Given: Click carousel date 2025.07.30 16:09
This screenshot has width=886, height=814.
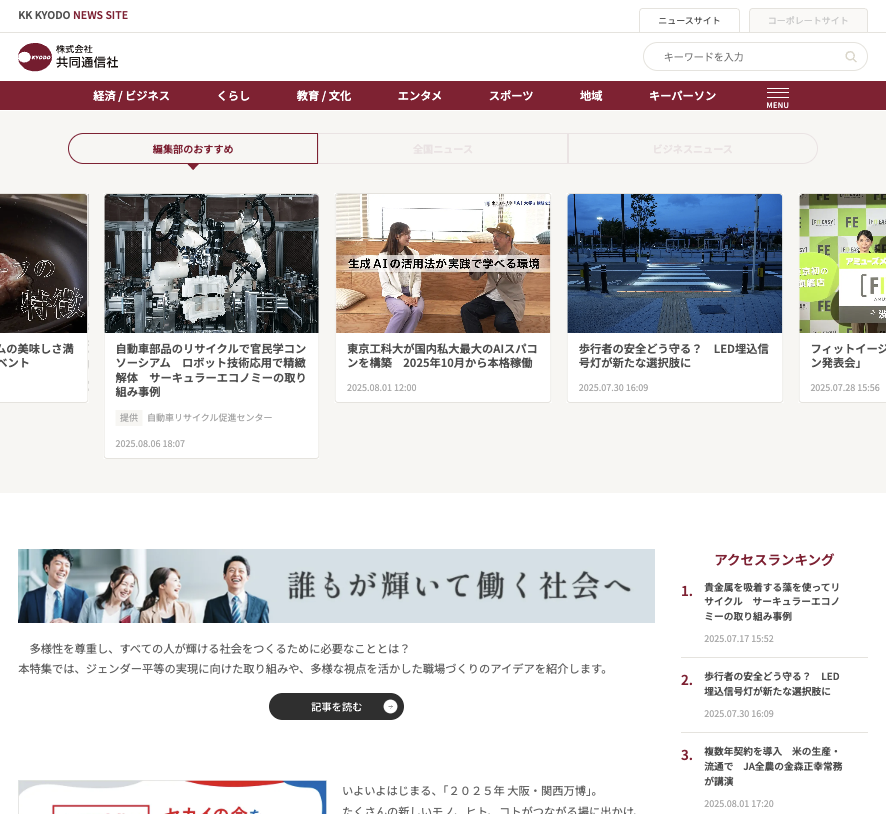Looking at the screenshot, I should click(x=613, y=388).
